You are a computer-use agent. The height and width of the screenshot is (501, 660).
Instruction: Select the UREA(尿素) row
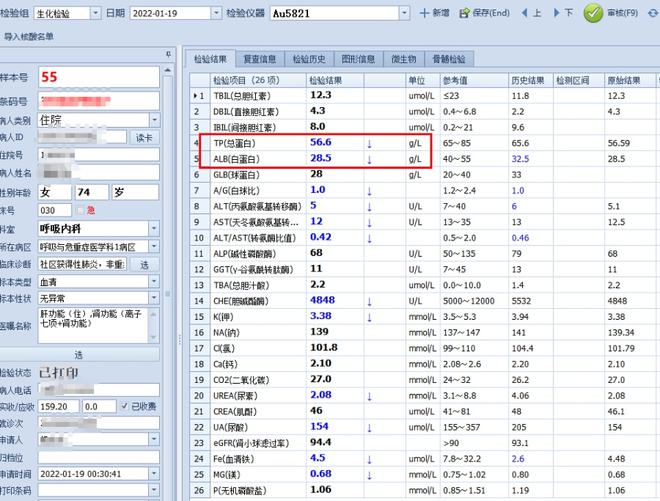(x=423, y=396)
